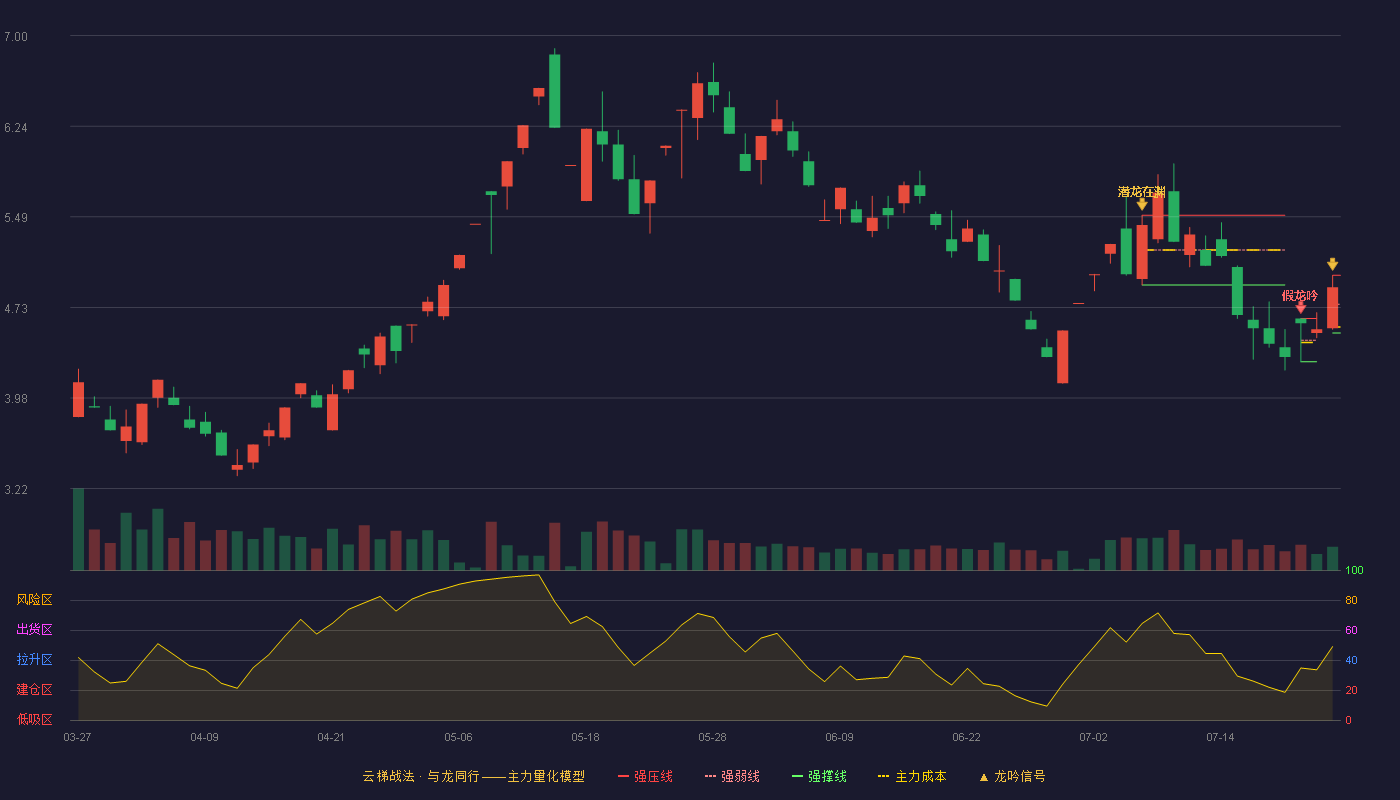Click the 05-18 date label
Image resolution: width=1400 pixels, height=800 pixels.
pyautogui.click(x=585, y=737)
